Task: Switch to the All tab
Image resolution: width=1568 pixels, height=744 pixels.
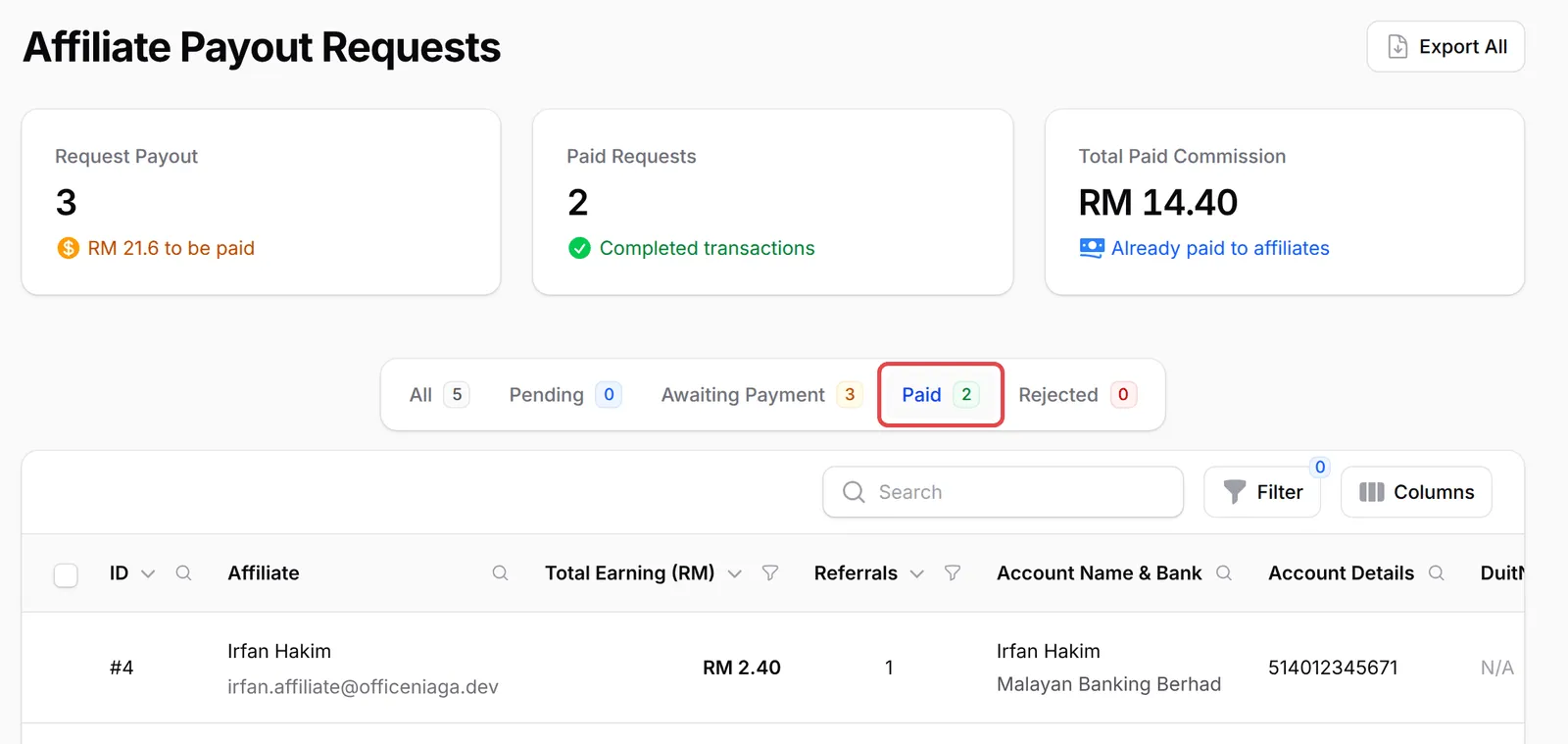Action: pos(438,394)
